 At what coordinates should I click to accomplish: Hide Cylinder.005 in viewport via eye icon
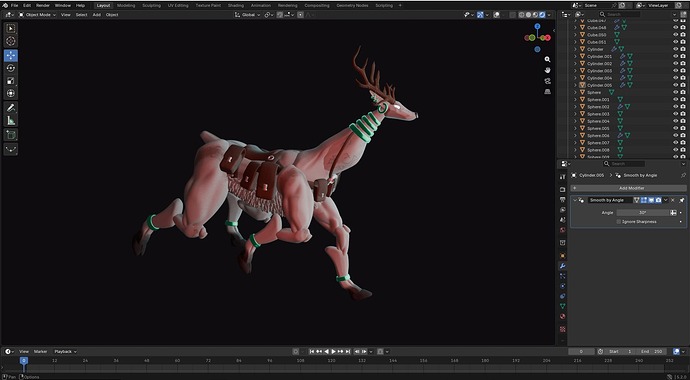click(675, 85)
